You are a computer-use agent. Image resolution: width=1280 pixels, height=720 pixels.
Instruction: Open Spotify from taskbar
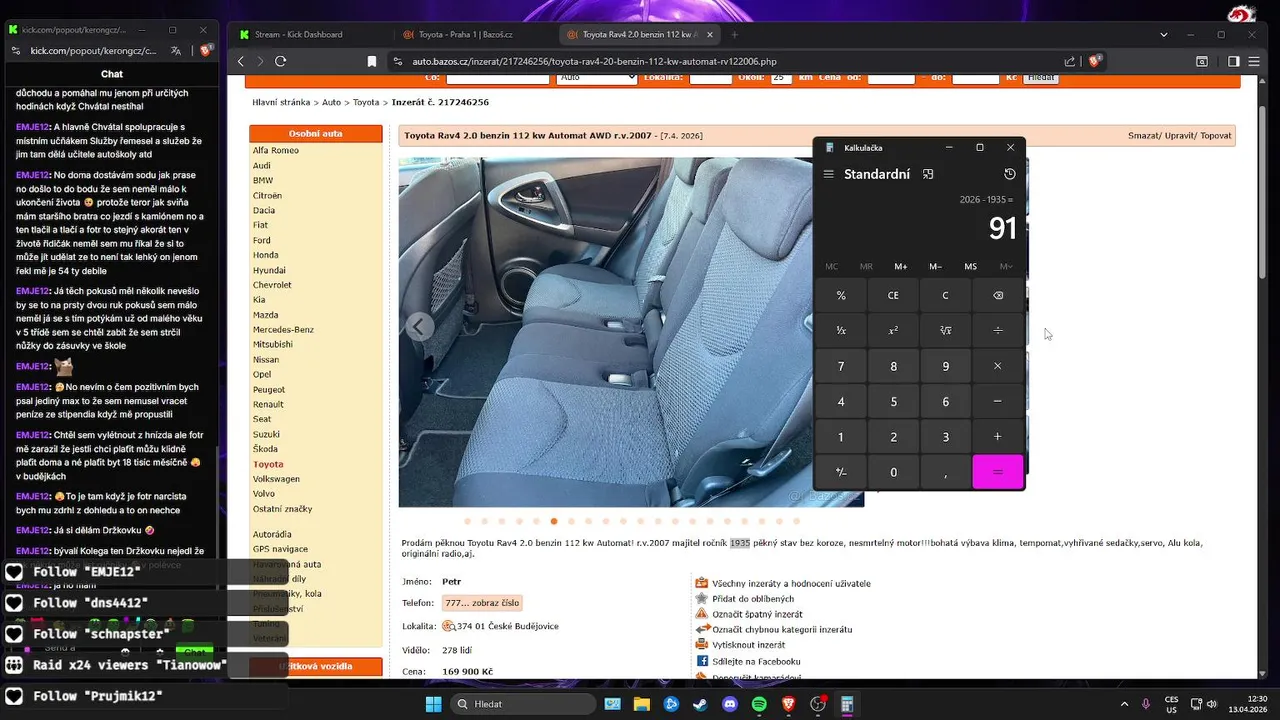[759, 704]
